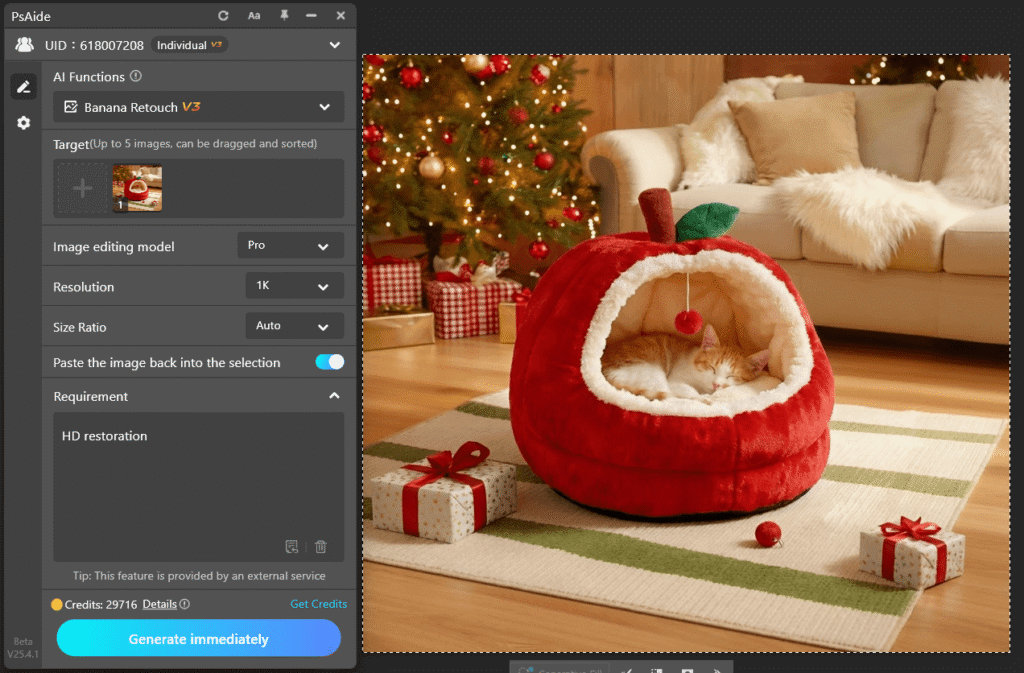This screenshot has height=673, width=1024.
Task: Open the Resolution dropdown set to 1K
Action: (x=294, y=285)
